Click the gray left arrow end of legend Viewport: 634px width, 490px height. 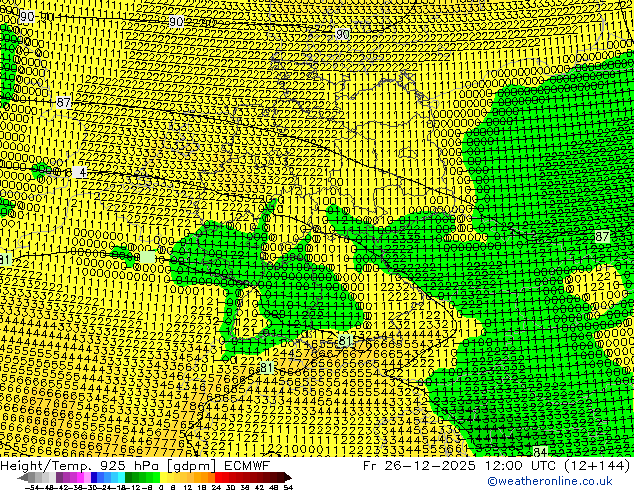(x=23, y=477)
